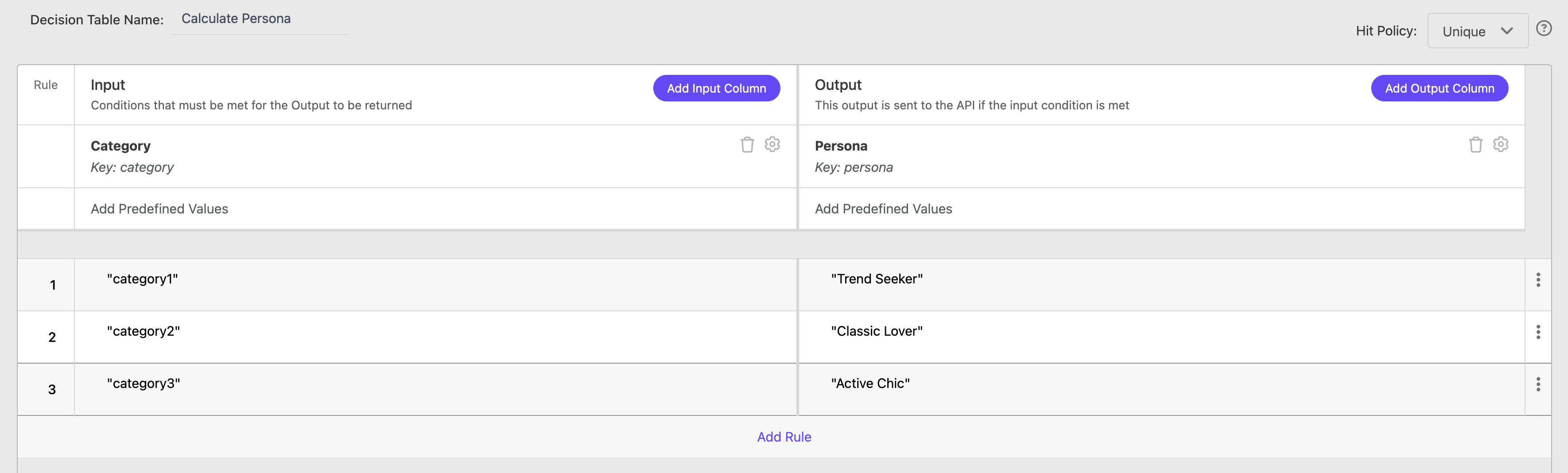The image size is (1568, 473).
Task: Click Add Input Column button
Action: click(716, 88)
